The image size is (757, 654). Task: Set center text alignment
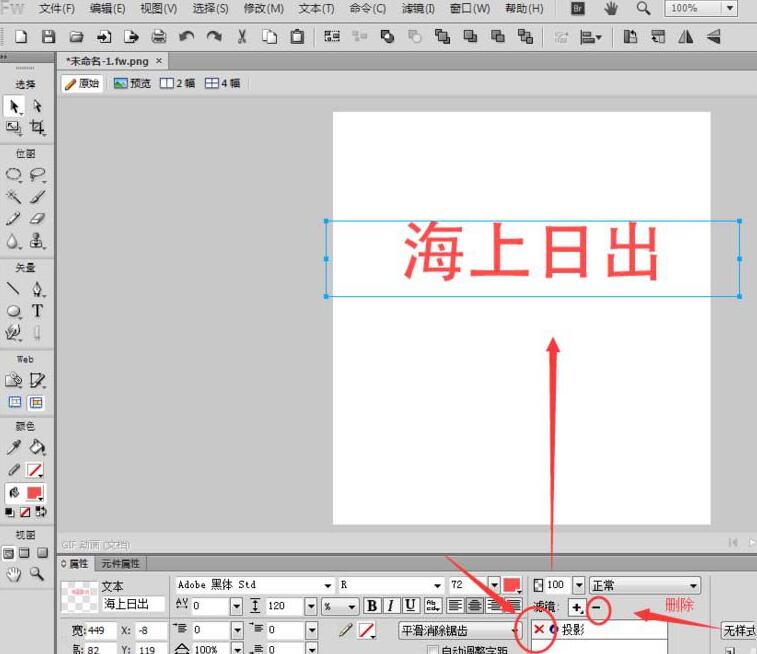(475, 605)
